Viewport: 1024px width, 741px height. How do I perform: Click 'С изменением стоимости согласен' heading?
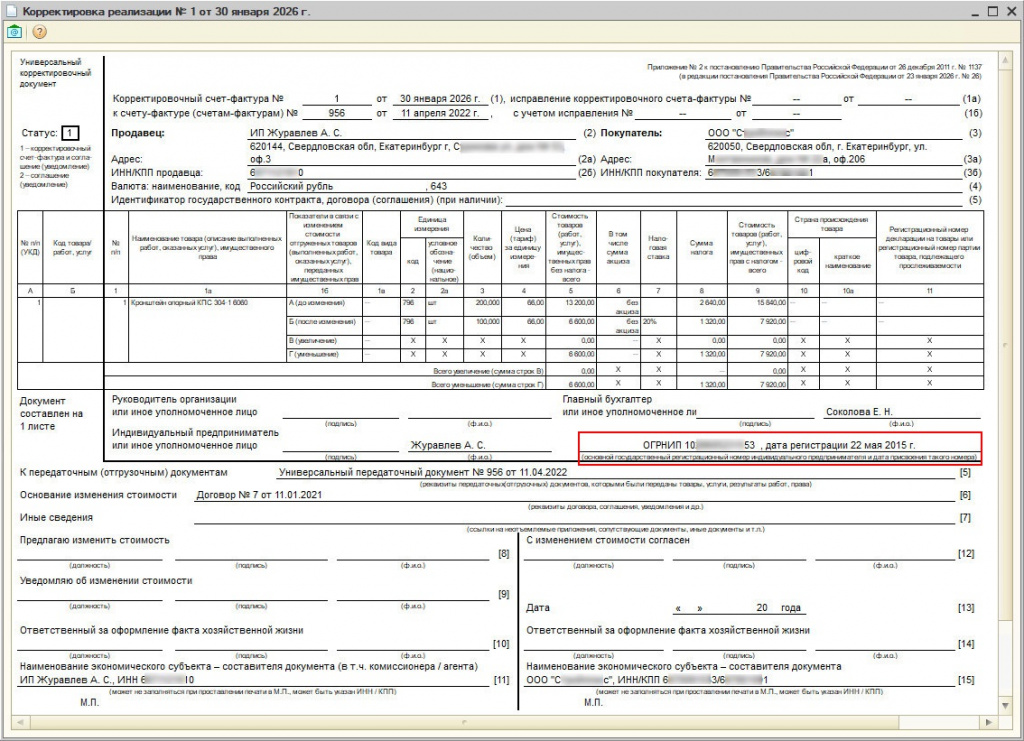pos(607,540)
